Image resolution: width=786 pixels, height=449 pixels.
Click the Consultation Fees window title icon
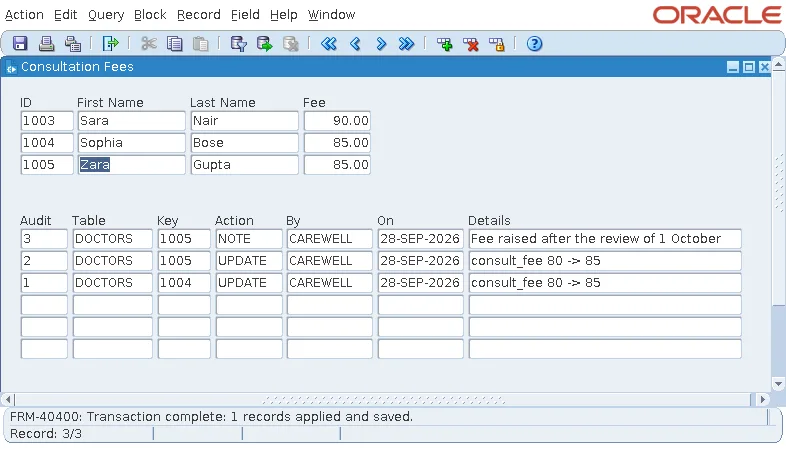coord(11,67)
